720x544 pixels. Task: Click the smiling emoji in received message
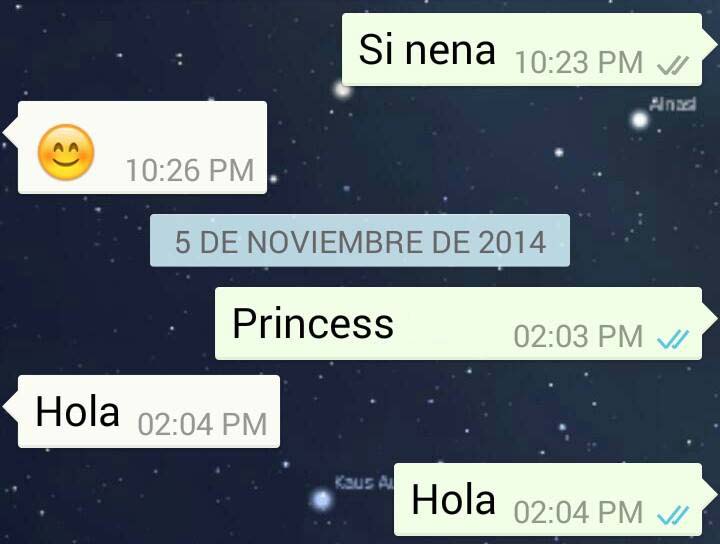(x=66, y=152)
